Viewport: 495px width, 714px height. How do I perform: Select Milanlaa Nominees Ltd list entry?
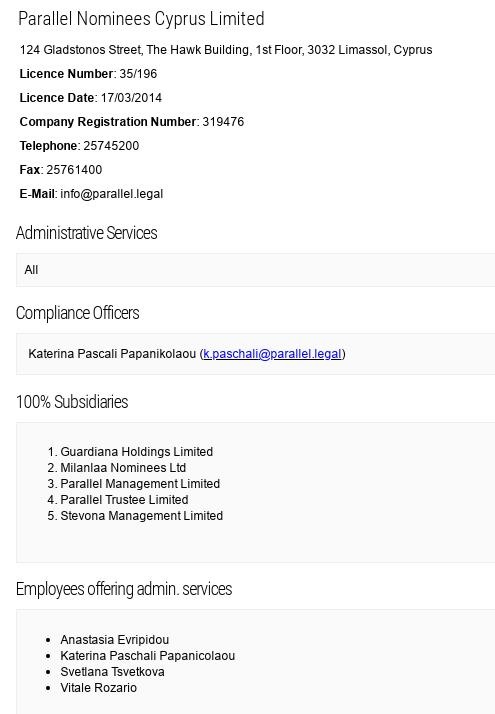click(x=123, y=468)
